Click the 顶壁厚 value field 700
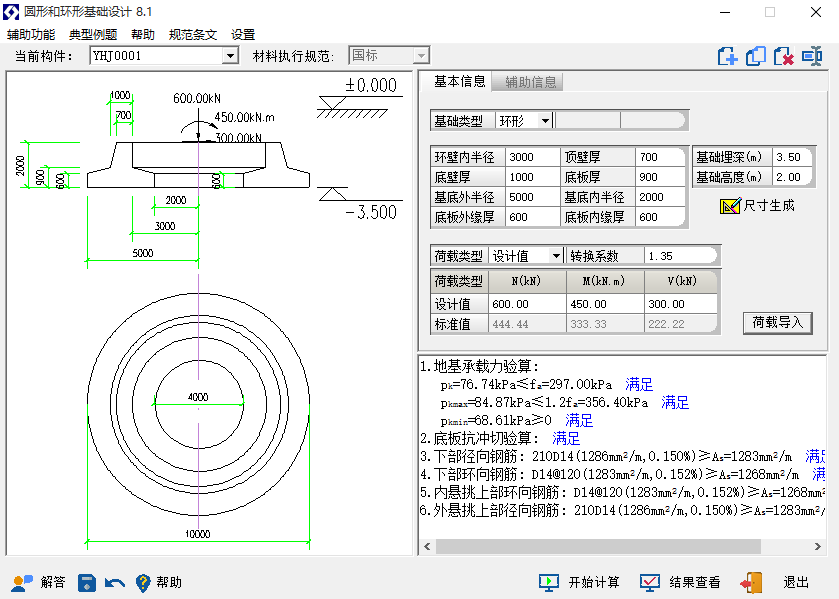This screenshot has width=839, height=599. point(660,157)
